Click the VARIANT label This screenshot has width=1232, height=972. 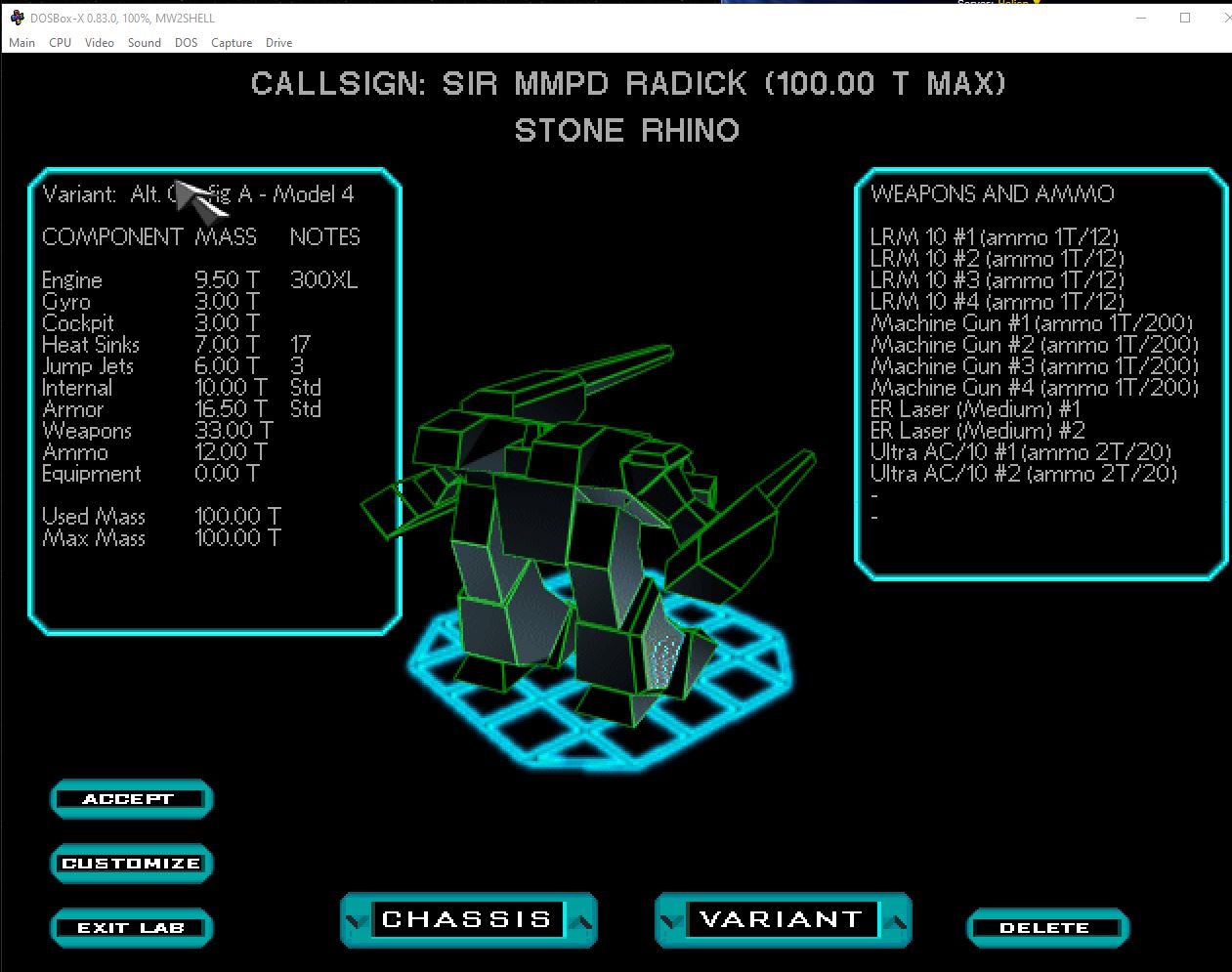pyautogui.click(x=782, y=919)
